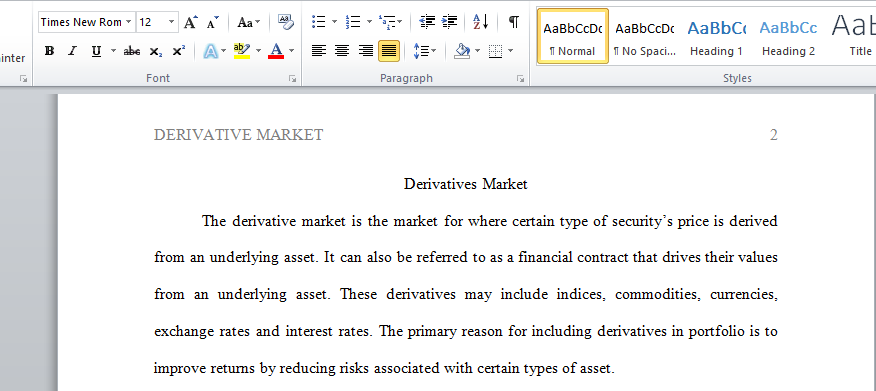Click the Line Spacing icon

421,51
